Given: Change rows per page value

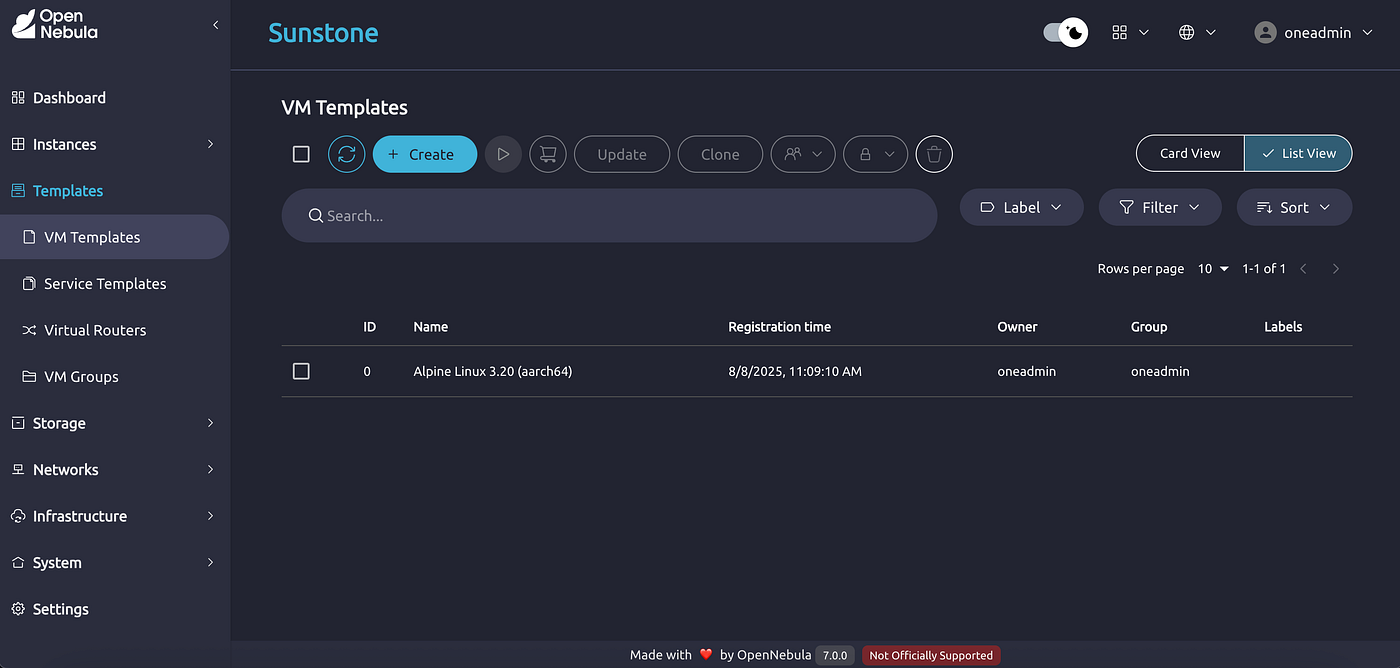Looking at the screenshot, I should click(x=1213, y=269).
